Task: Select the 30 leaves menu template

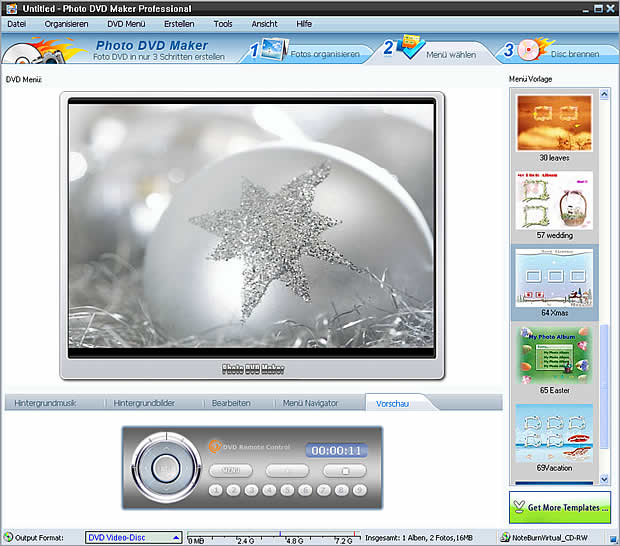Action: pyautogui.click(x=554, y=128)
